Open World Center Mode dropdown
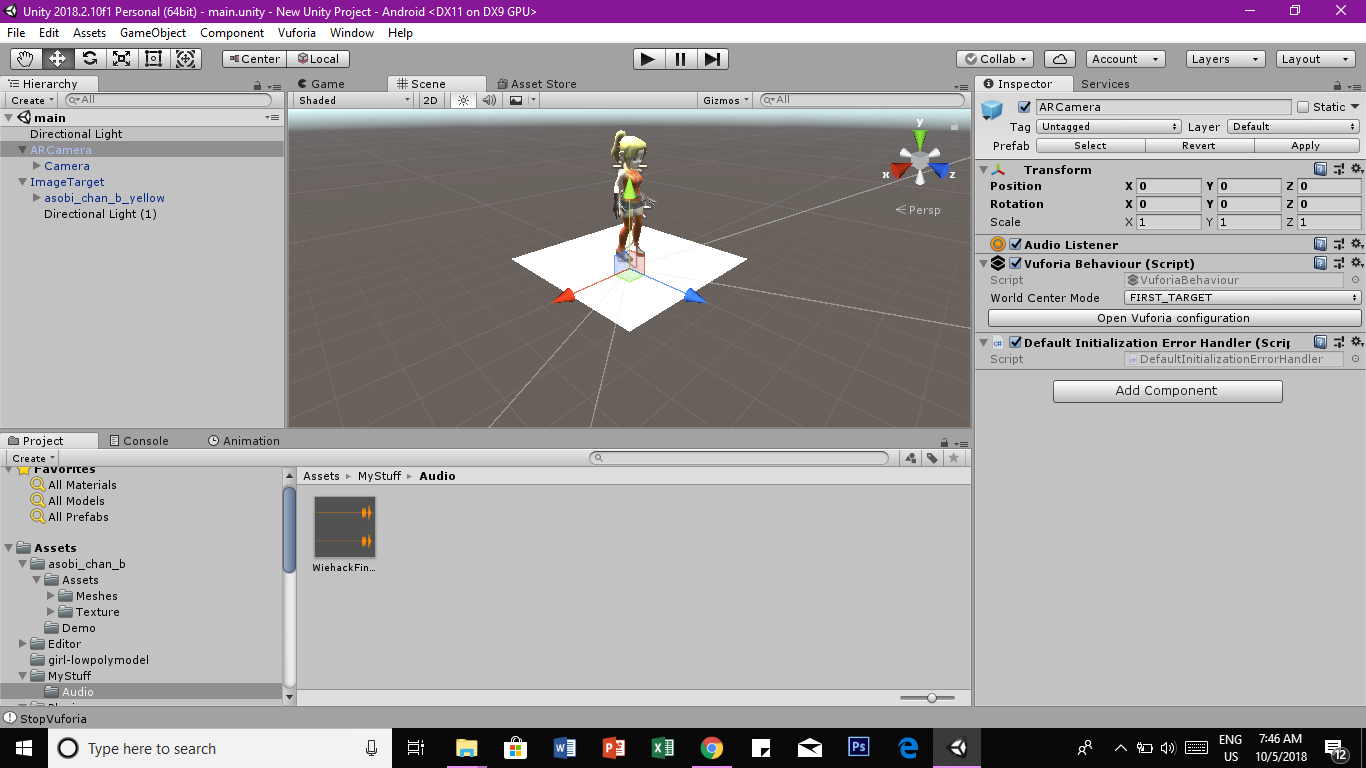Screen dimensions: 1366x768 coord(1243,298)
